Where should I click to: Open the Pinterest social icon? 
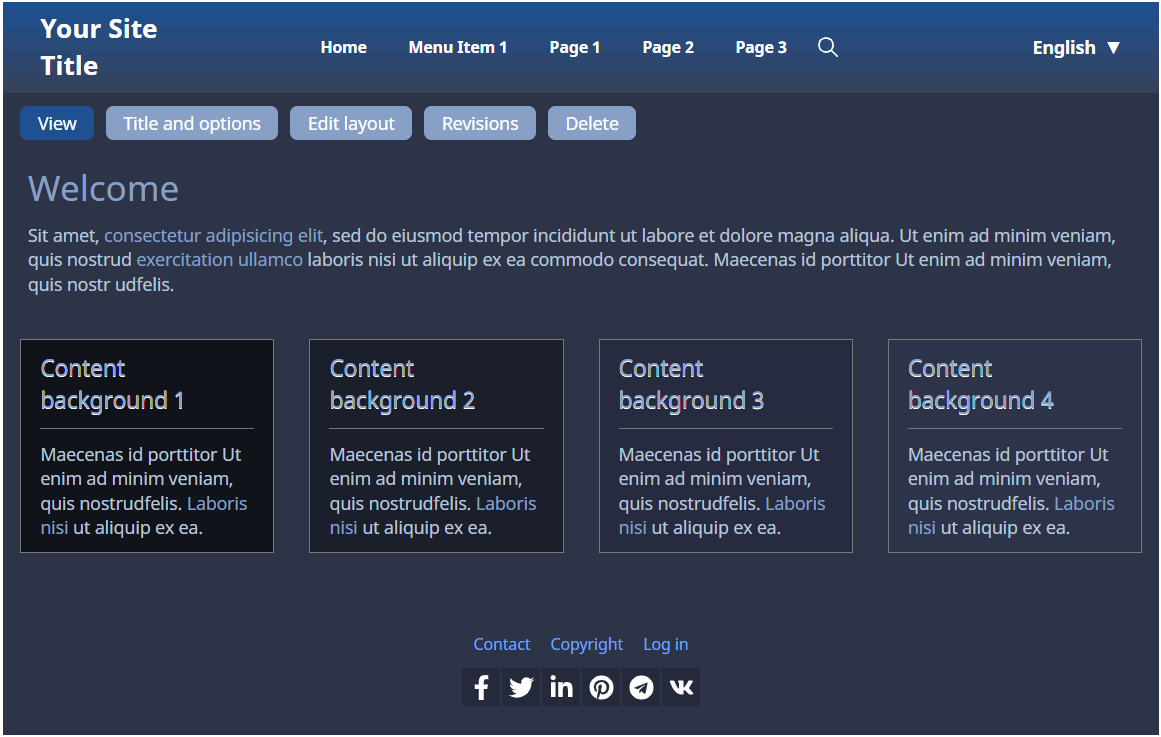[601, 687]
